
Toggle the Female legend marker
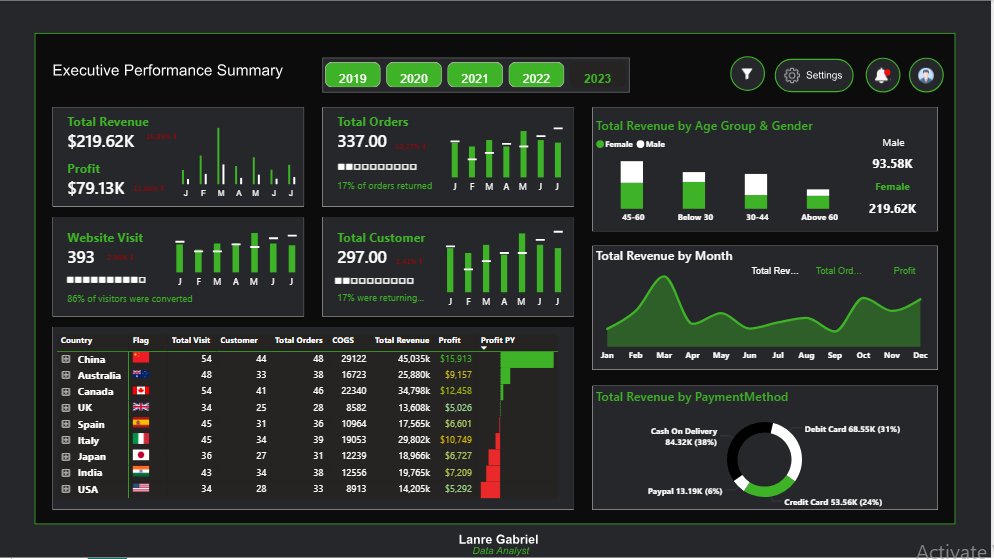tap(600, 144)
